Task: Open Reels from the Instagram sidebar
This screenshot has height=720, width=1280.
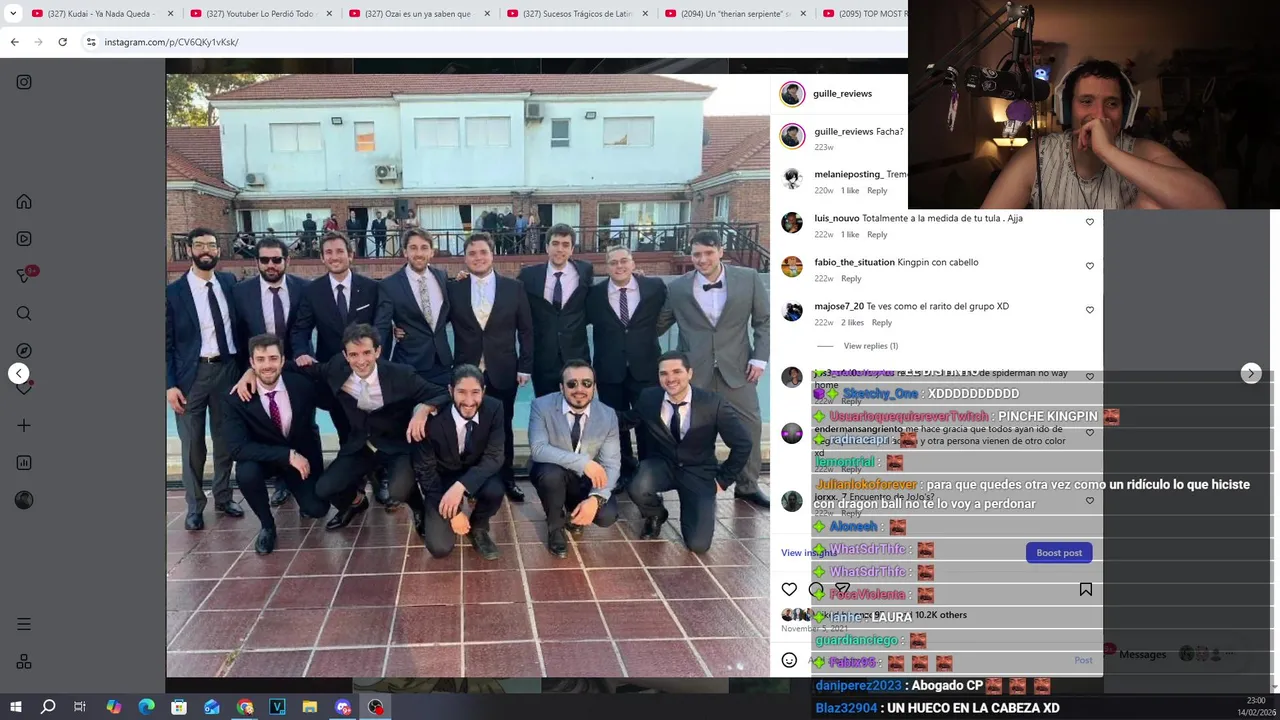Action: click(24, 239)
